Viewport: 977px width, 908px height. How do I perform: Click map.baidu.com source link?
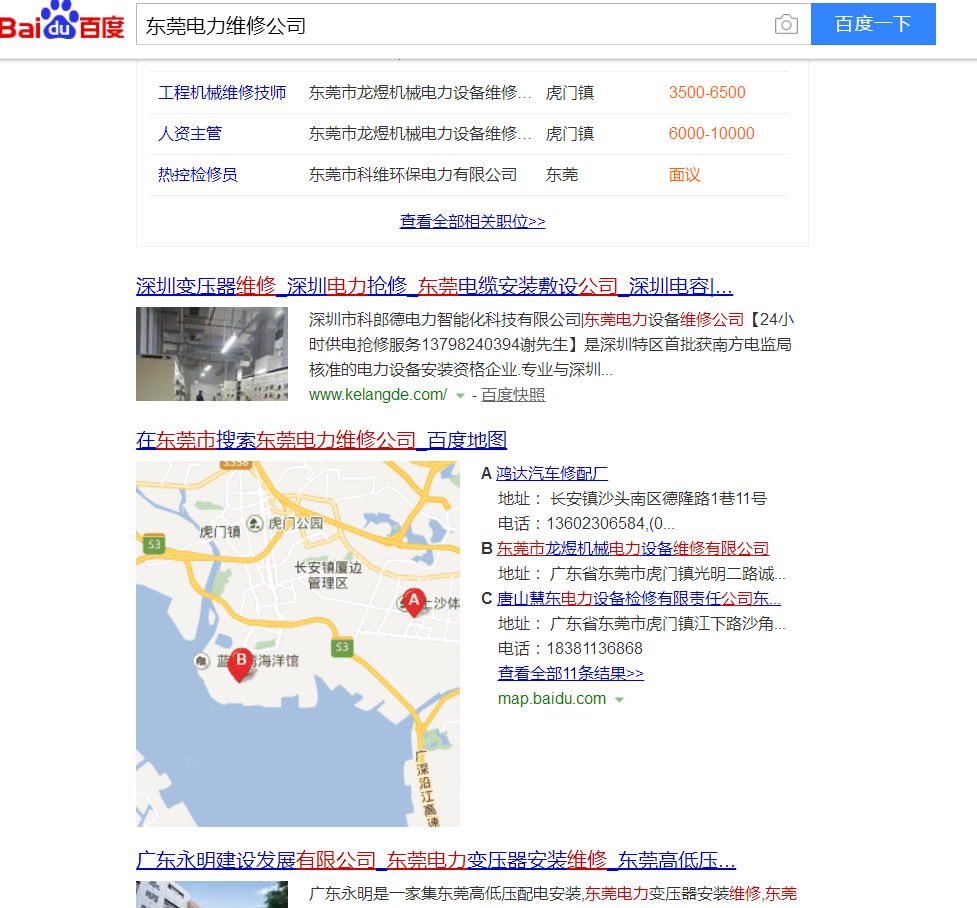click(x=552, y=699)
